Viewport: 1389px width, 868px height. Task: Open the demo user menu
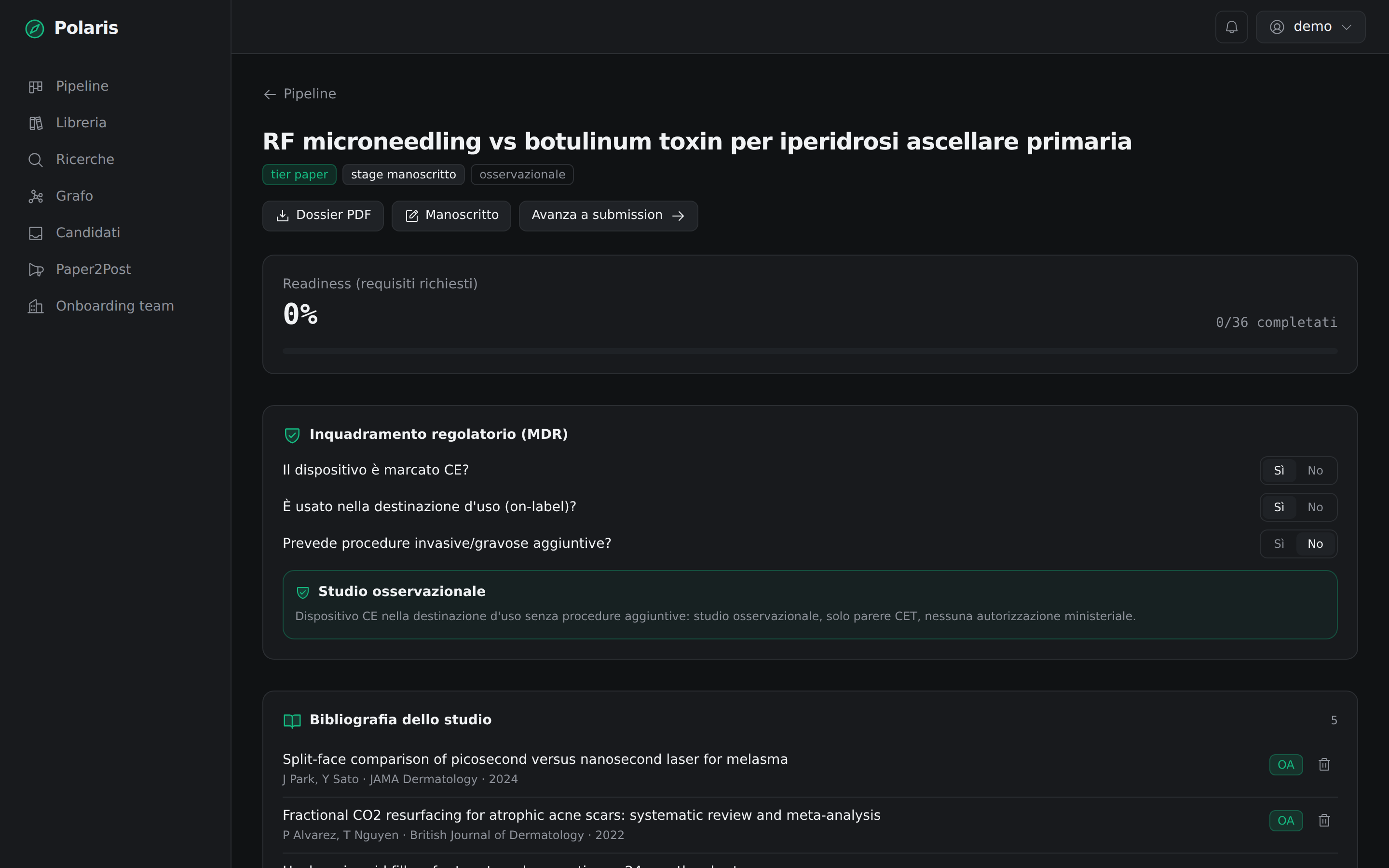click(1310, 27)
